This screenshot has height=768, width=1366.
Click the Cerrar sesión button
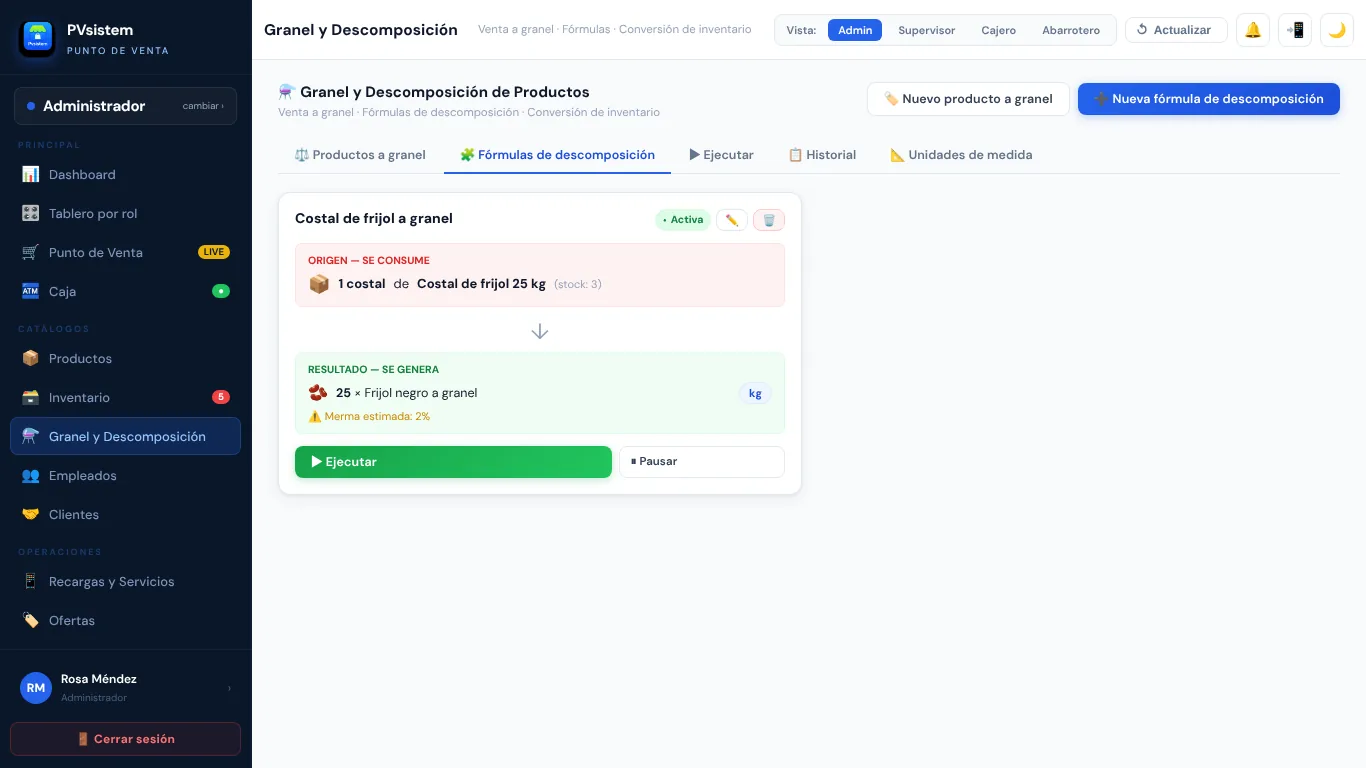pyautogui.click(x=125, y=739)
